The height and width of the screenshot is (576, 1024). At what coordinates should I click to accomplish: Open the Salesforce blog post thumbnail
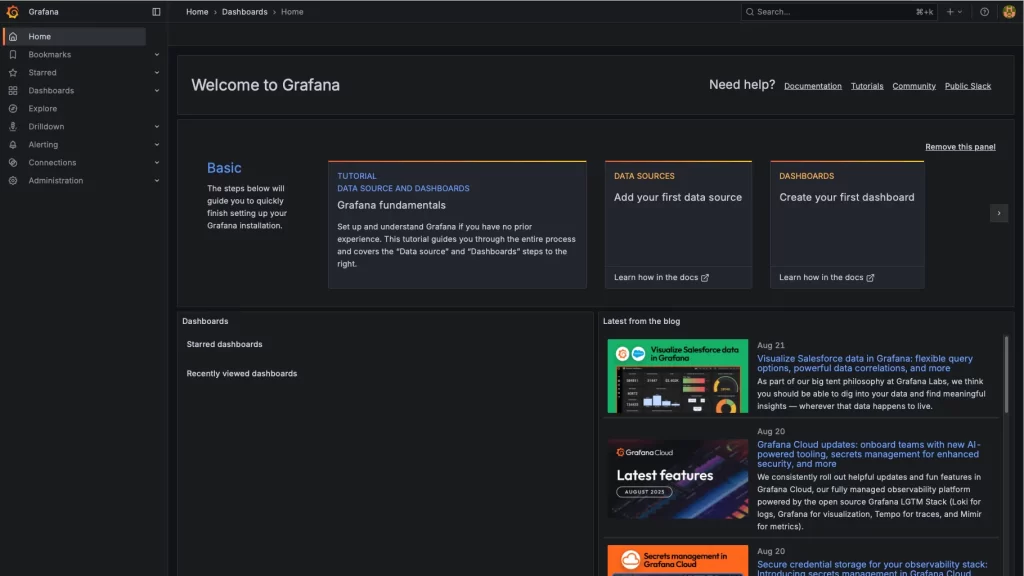pyautogui.click(x=677, y=376)
